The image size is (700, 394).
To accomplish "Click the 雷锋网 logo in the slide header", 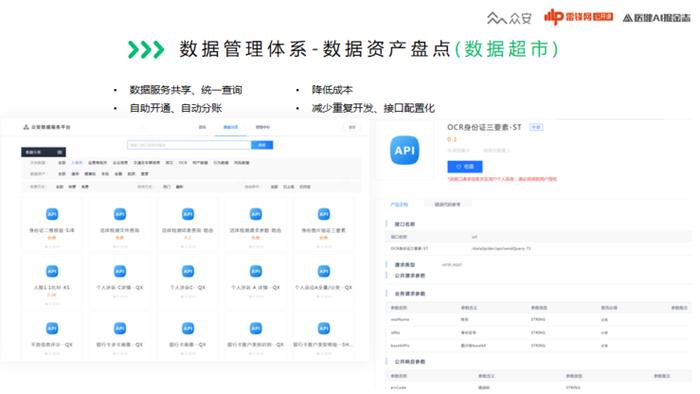I will pos(578,17).
